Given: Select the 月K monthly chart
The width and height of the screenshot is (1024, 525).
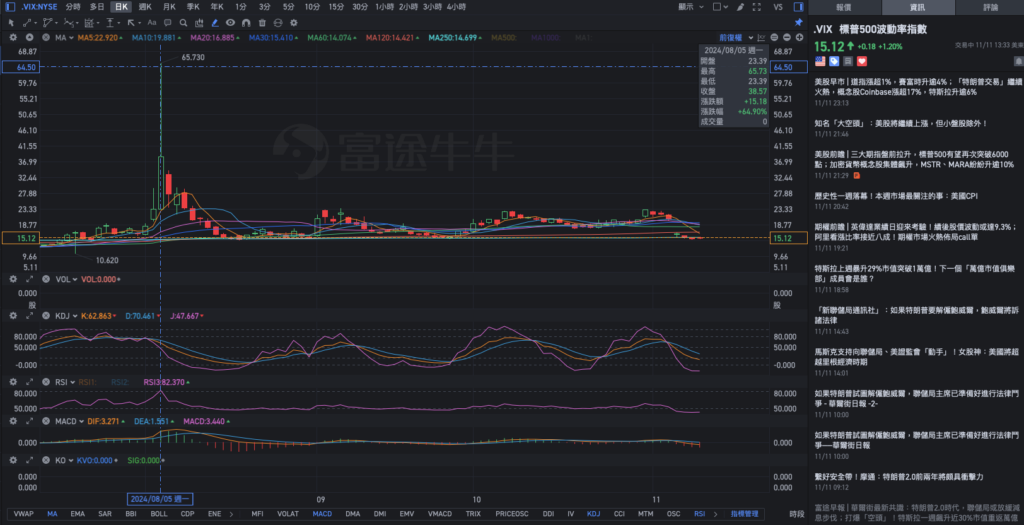Looking at the screenshot, I should click(169, 7).
